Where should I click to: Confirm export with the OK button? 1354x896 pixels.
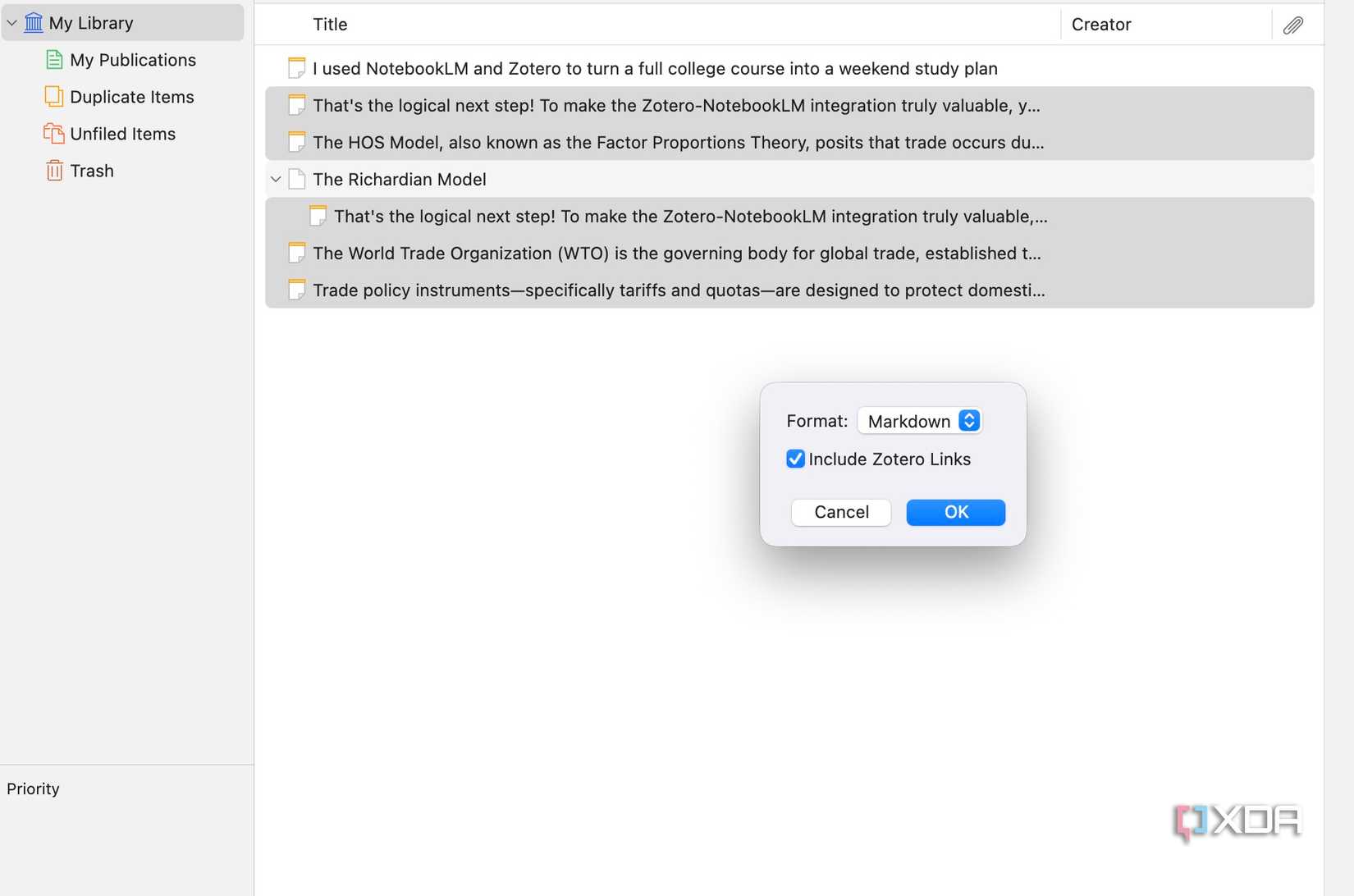click(x=955, y=511)
